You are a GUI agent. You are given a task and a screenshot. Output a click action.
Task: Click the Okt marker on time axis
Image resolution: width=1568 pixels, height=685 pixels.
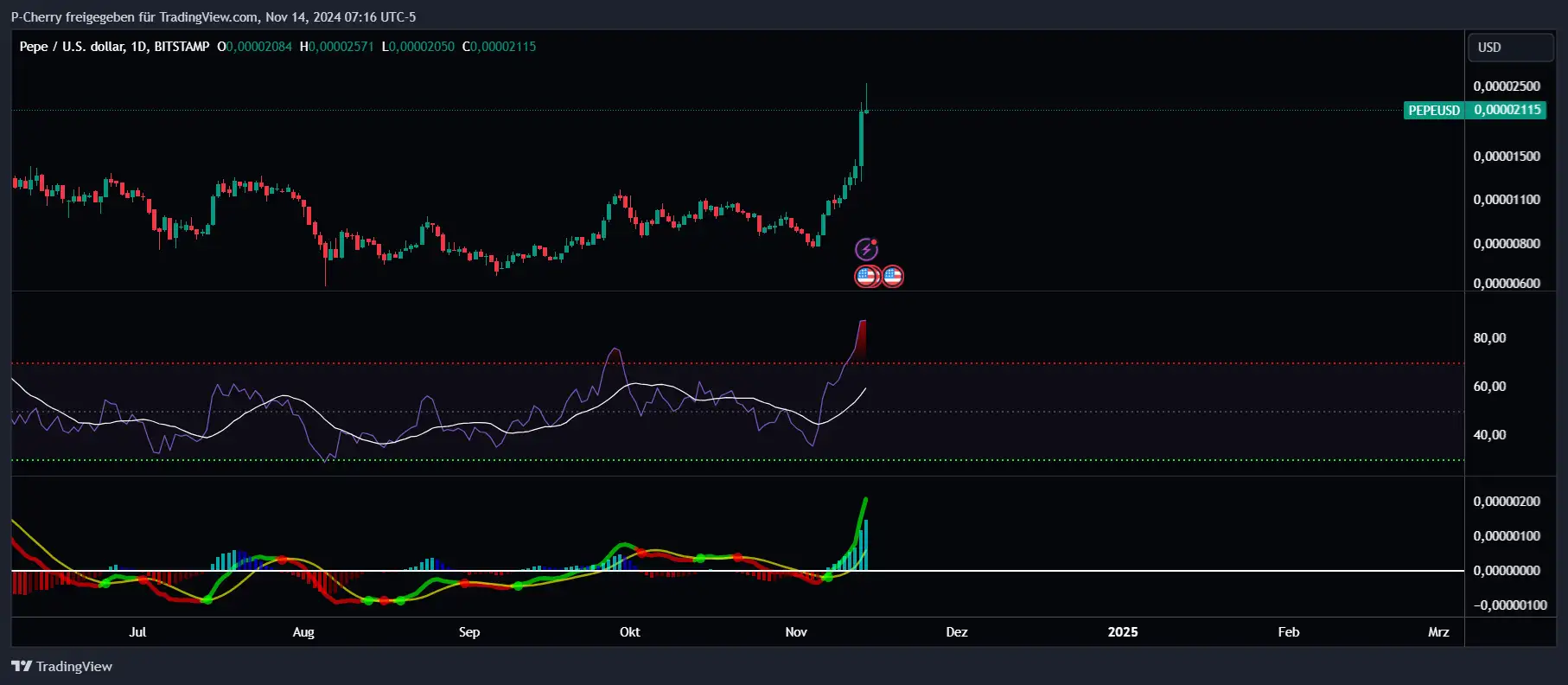coord(630,632)
